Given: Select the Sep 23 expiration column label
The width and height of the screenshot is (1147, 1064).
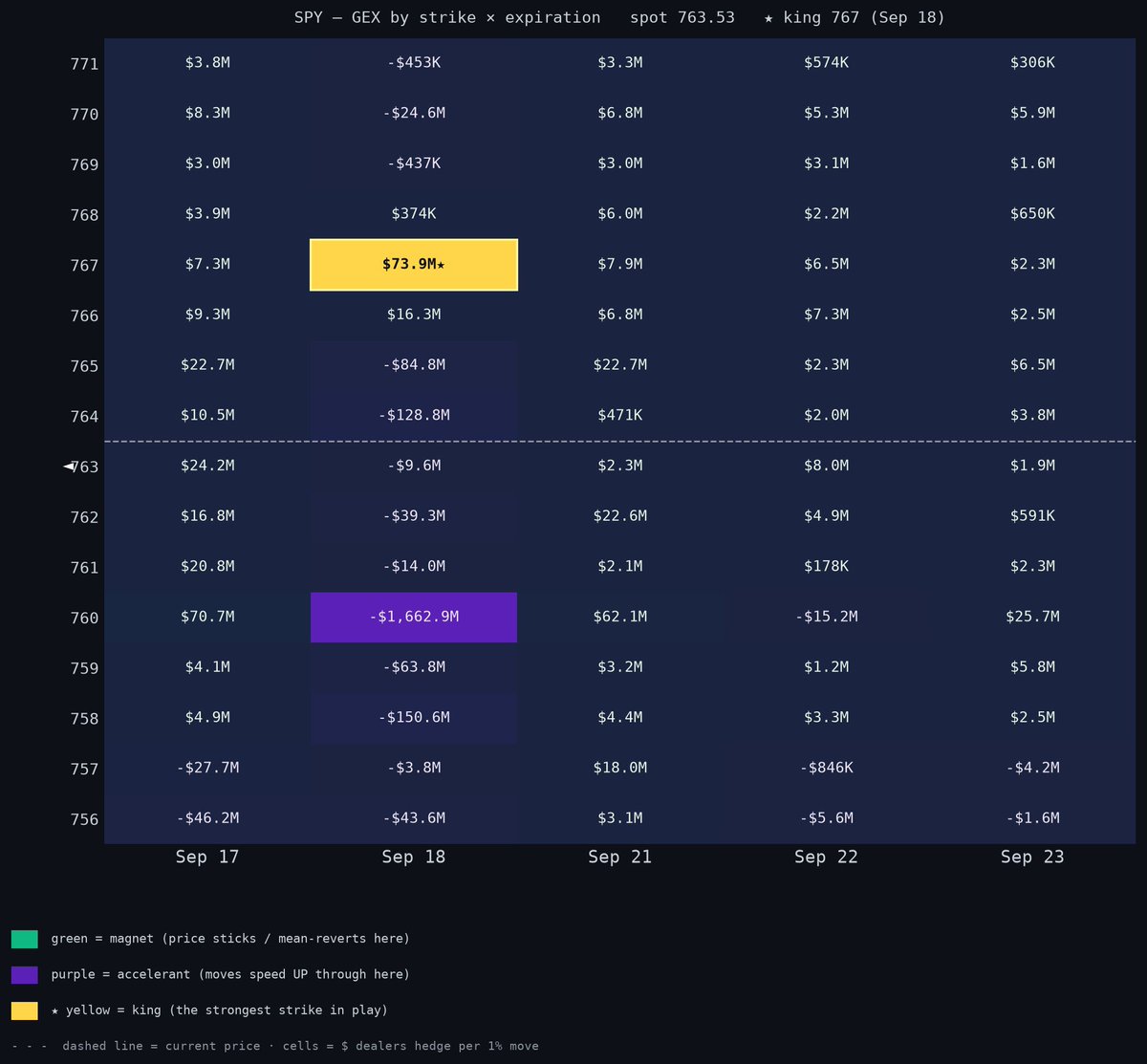Looking at the screenshot, I should point(1032,857).
